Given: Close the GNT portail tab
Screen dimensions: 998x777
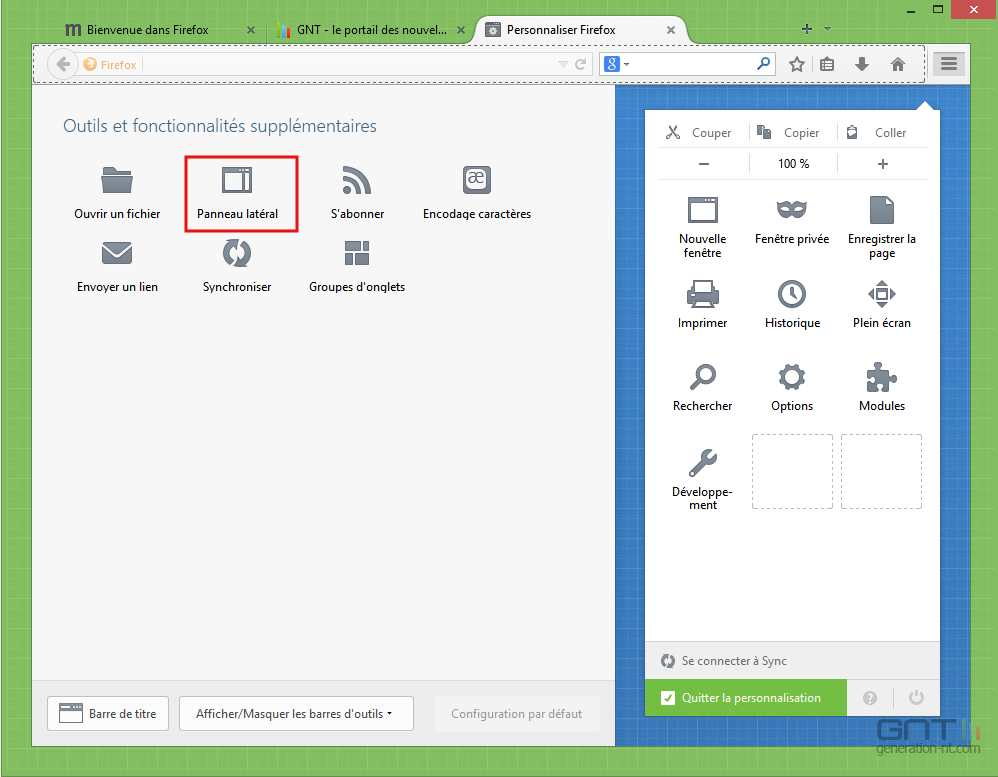Looking at the screenshot, I should pyautogui.click(x=461, y=30).
